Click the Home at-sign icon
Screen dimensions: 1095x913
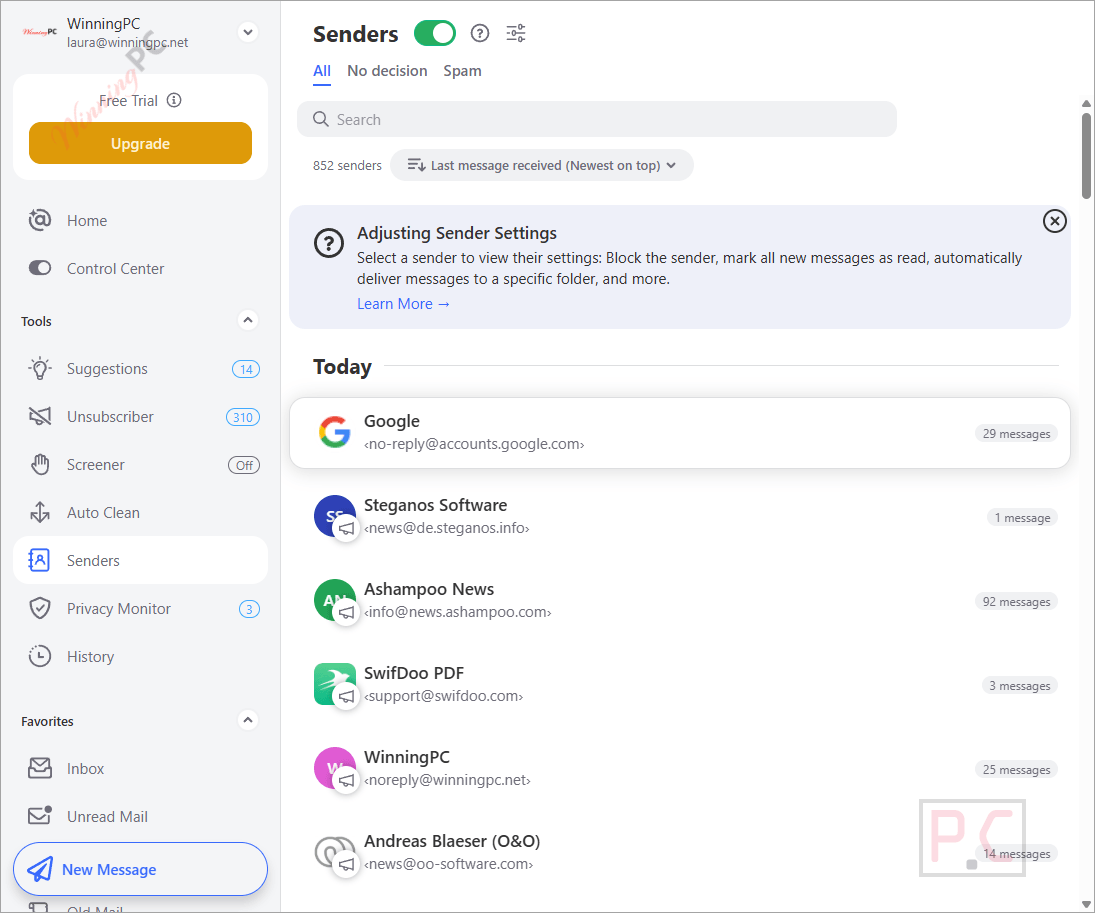[40, 220]
